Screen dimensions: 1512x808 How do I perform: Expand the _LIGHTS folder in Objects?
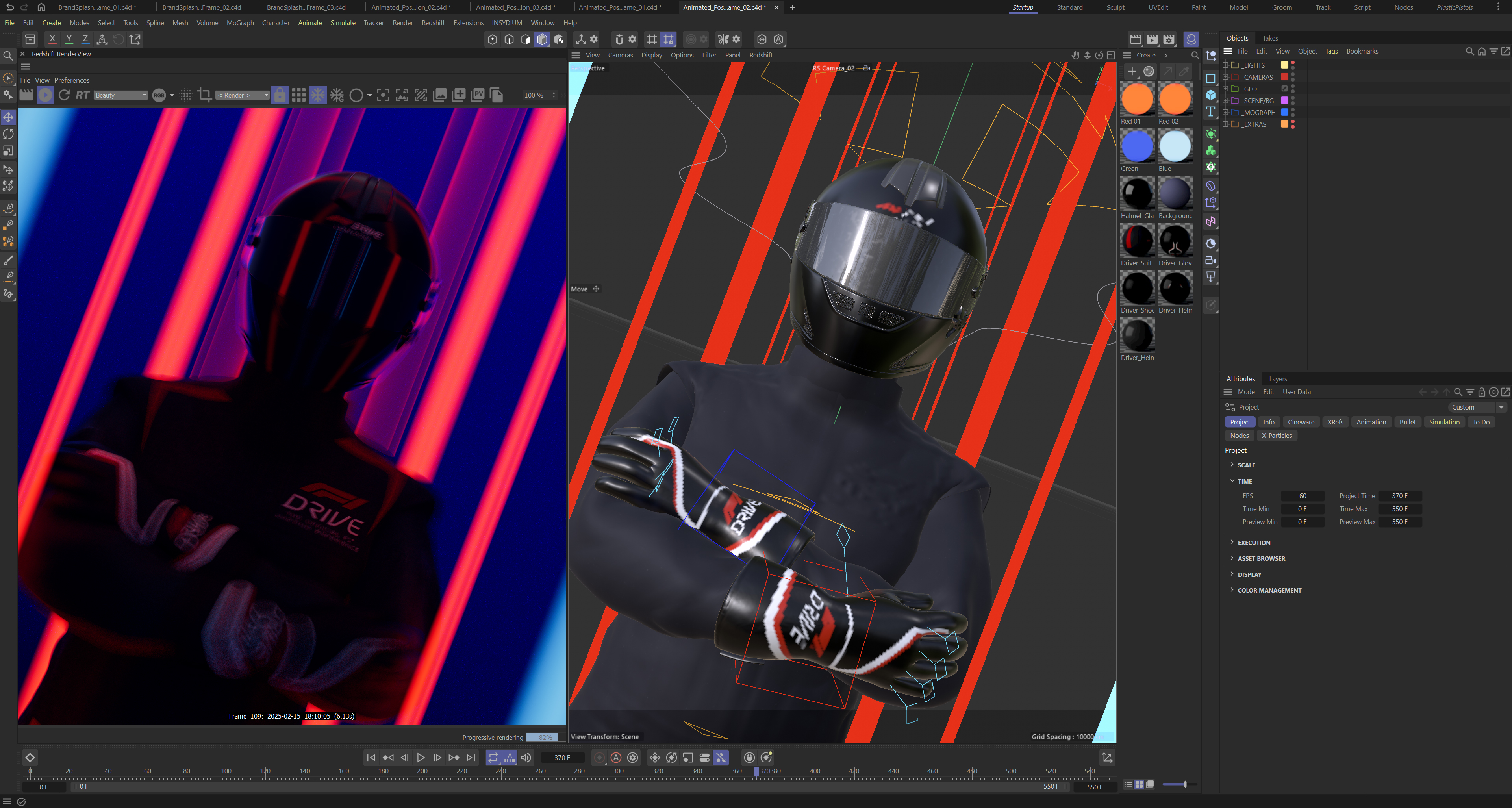[1225, 65]
